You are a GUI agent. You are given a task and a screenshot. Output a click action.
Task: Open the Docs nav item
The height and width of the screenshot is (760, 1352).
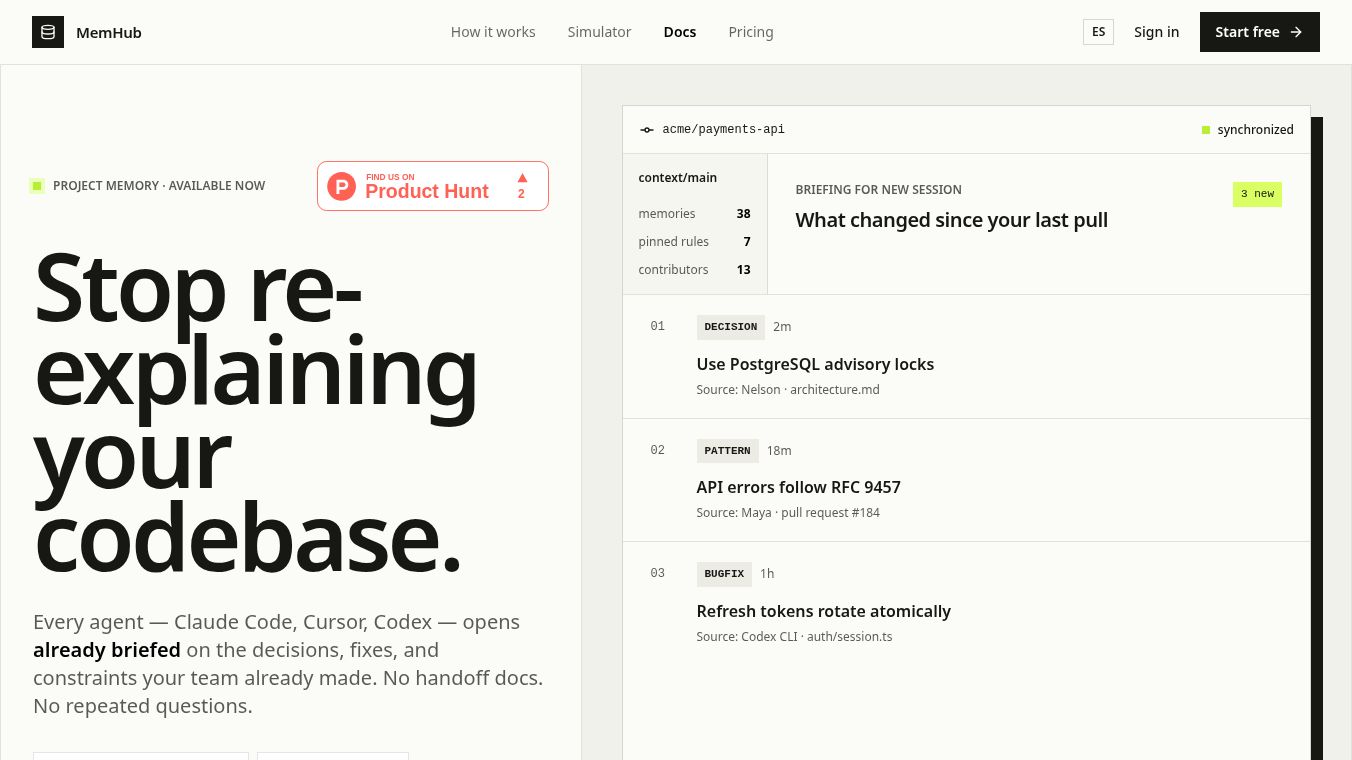(680, 32)
